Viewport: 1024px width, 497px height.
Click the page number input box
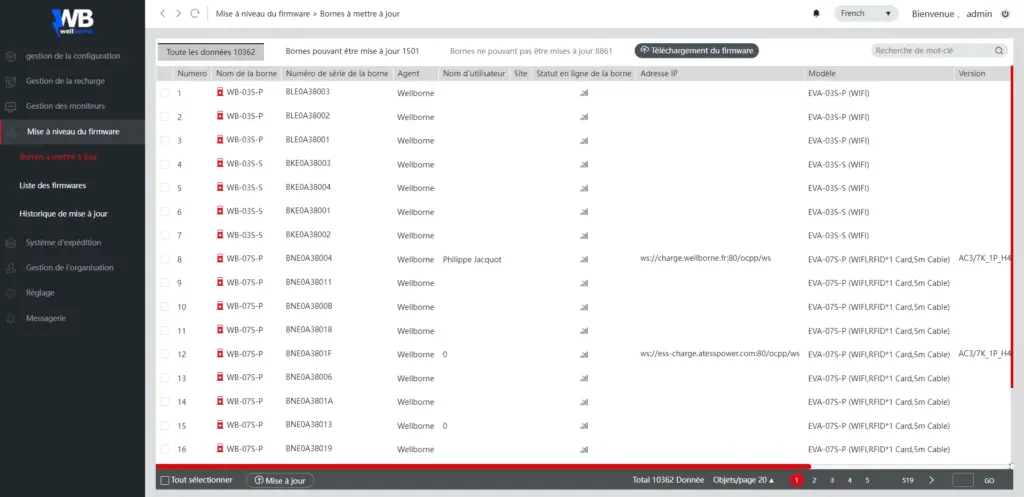pos(963,481)
